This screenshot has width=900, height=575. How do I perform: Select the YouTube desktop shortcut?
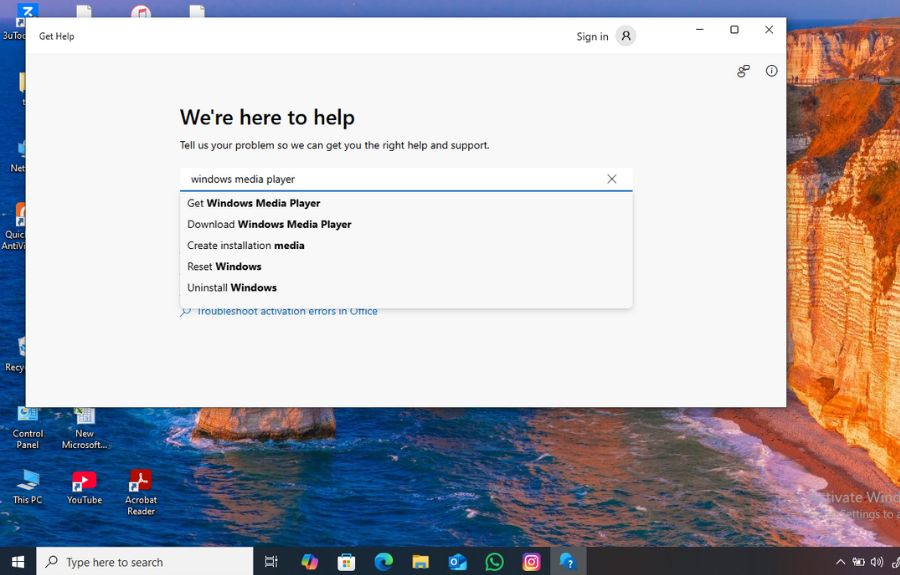point(84,487)
